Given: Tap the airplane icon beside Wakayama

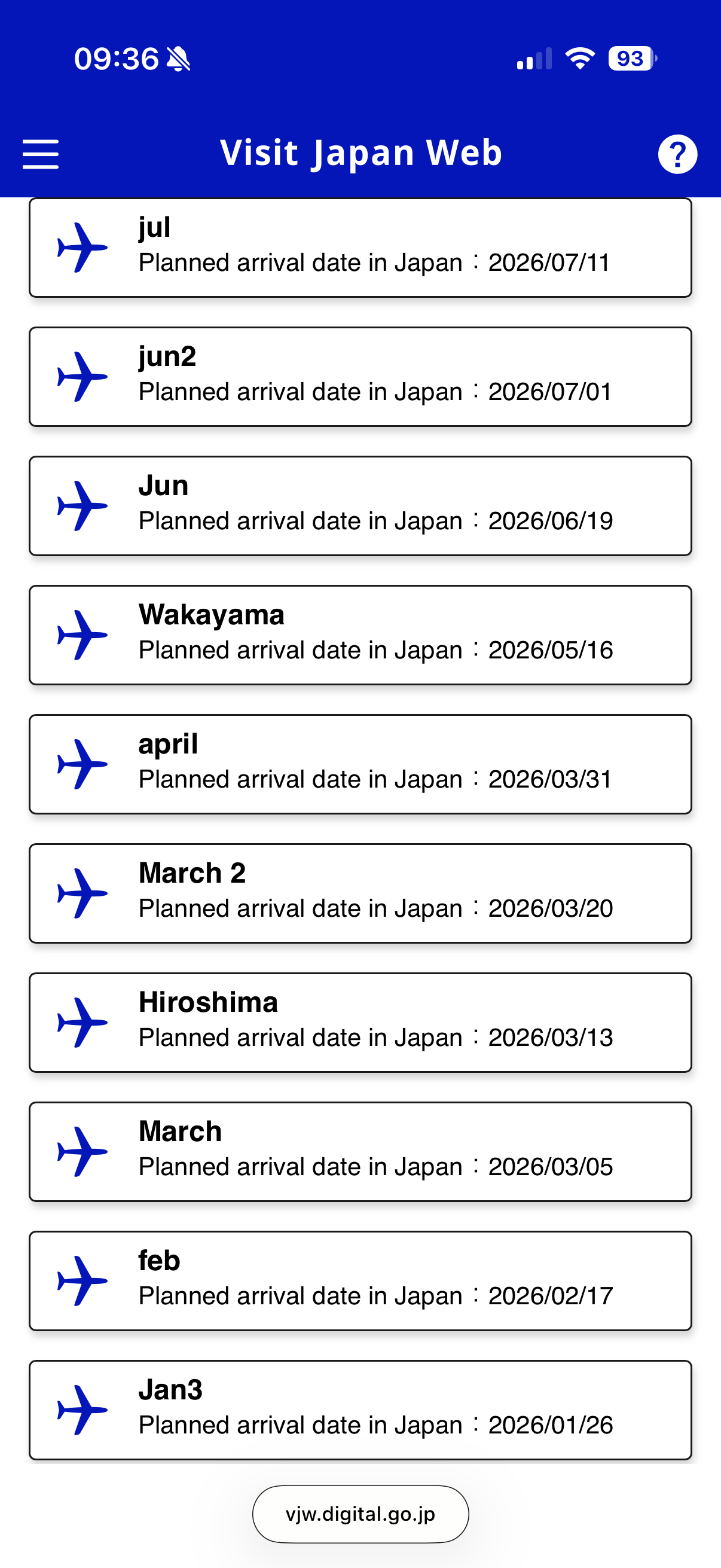Looking at the screenshot, I should coord(82,635).
